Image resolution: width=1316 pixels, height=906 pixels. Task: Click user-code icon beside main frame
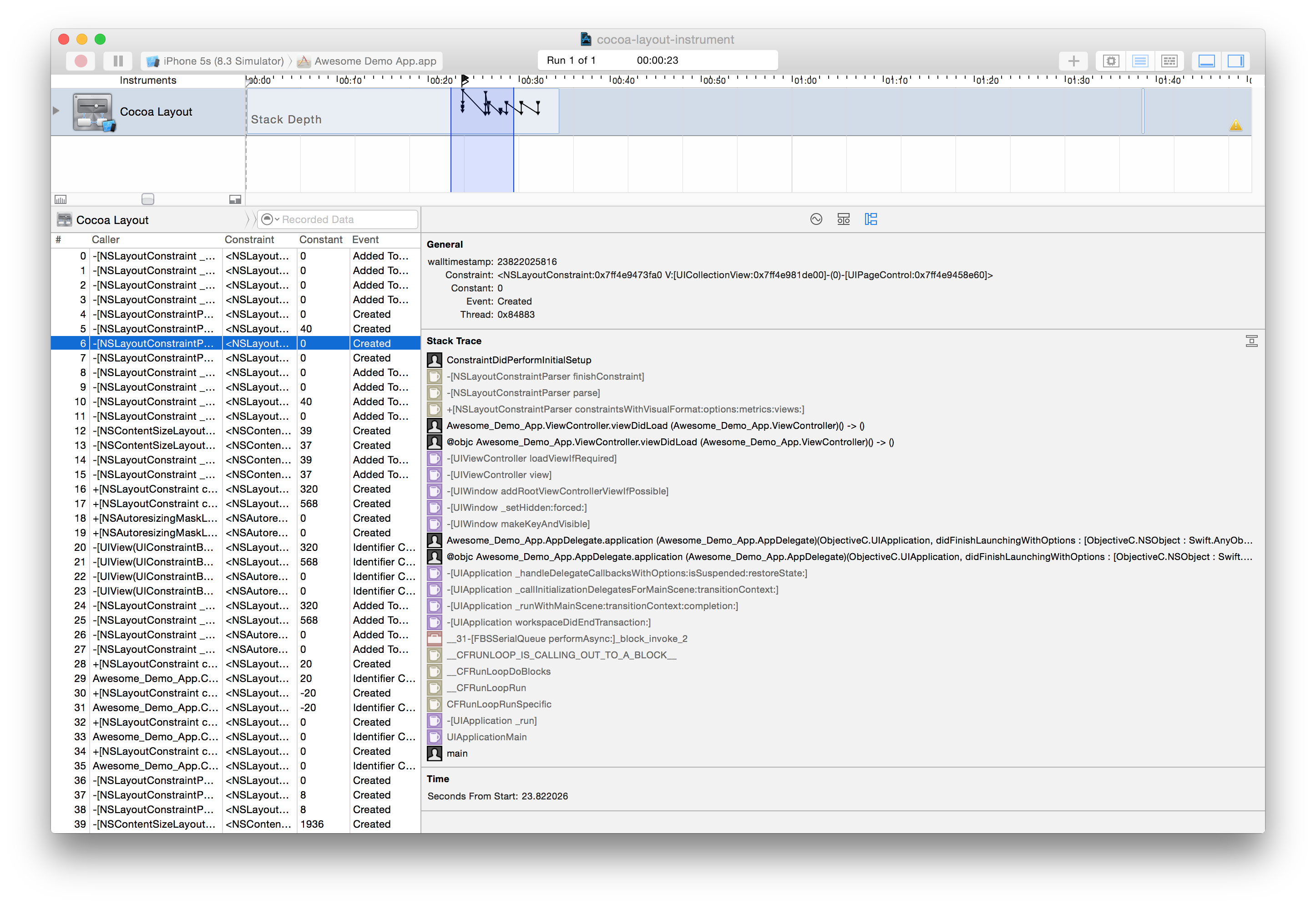coord(434,753)
